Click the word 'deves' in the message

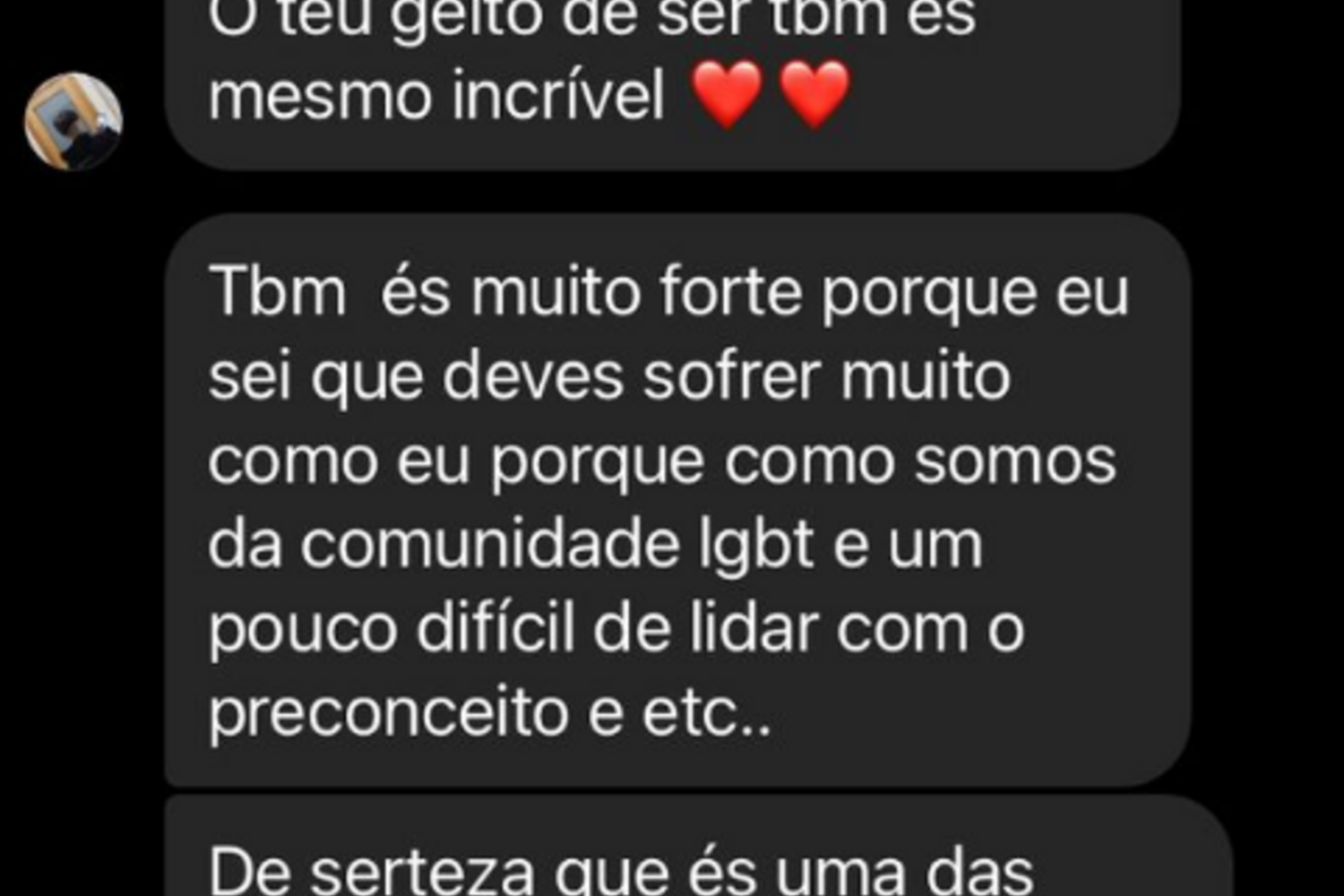click(533, 375)
